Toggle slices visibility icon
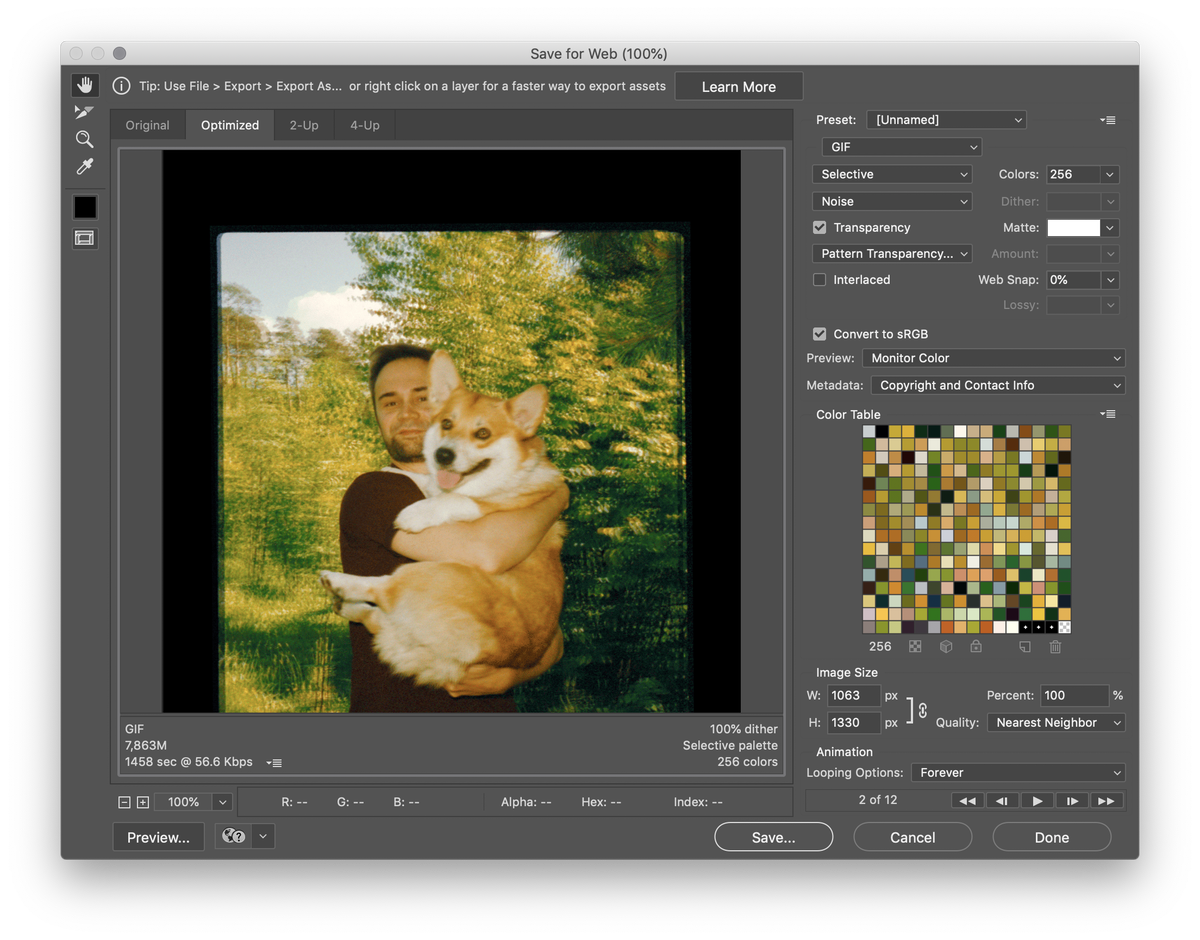1200x940 pixels. [x=85, y=238]
